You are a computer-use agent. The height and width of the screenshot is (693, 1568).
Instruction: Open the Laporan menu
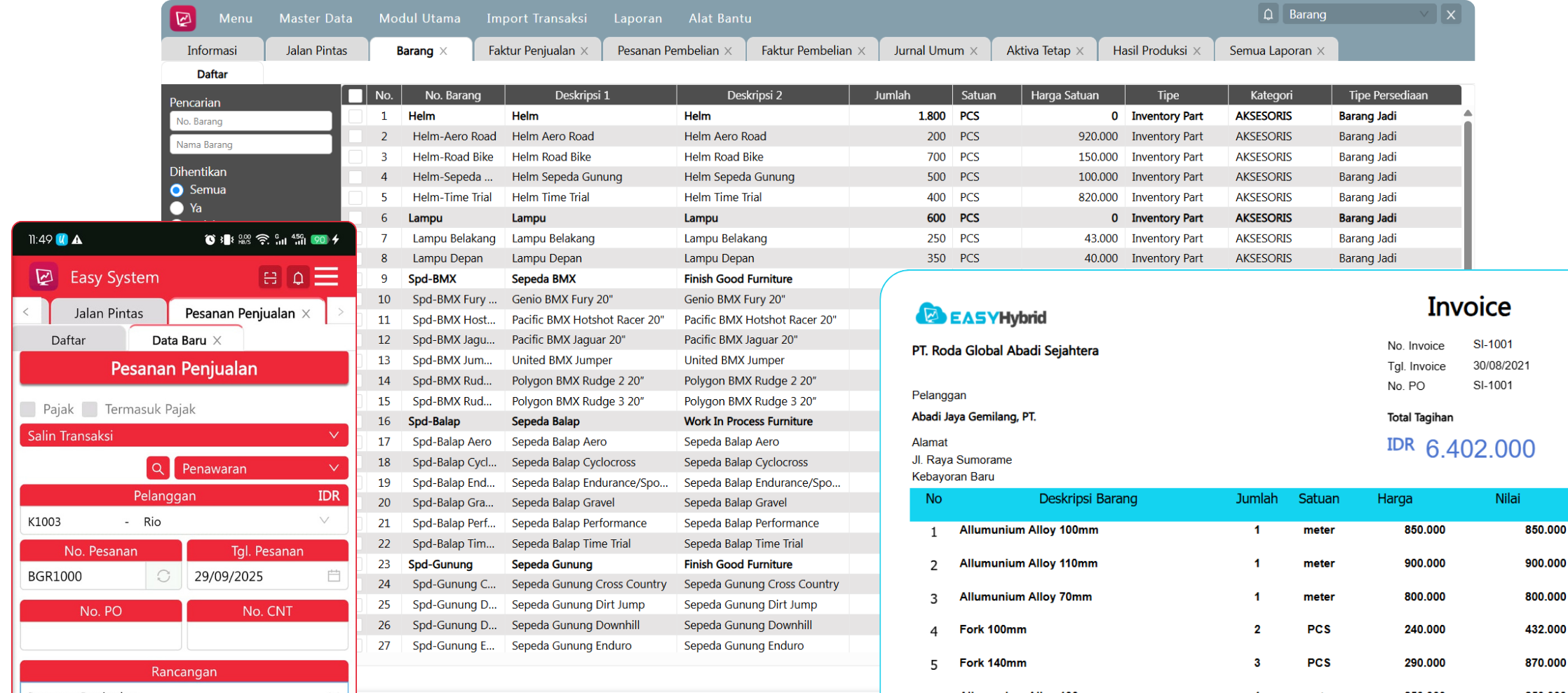(x=637, y=18)
